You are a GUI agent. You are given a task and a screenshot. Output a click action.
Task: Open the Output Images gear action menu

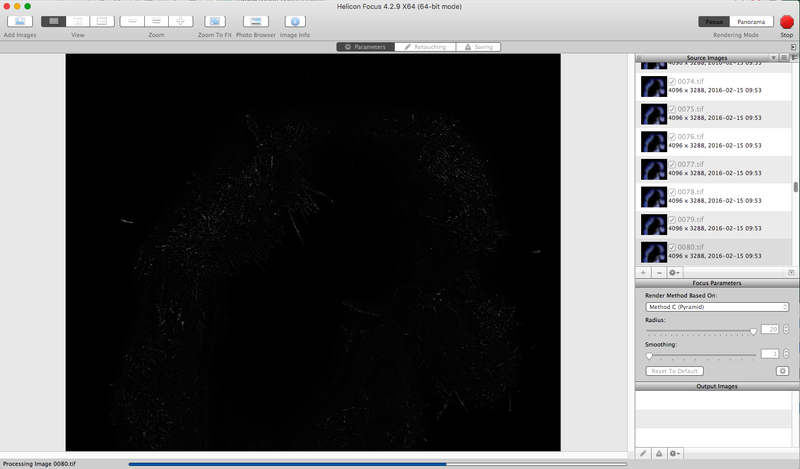(674, 453)
